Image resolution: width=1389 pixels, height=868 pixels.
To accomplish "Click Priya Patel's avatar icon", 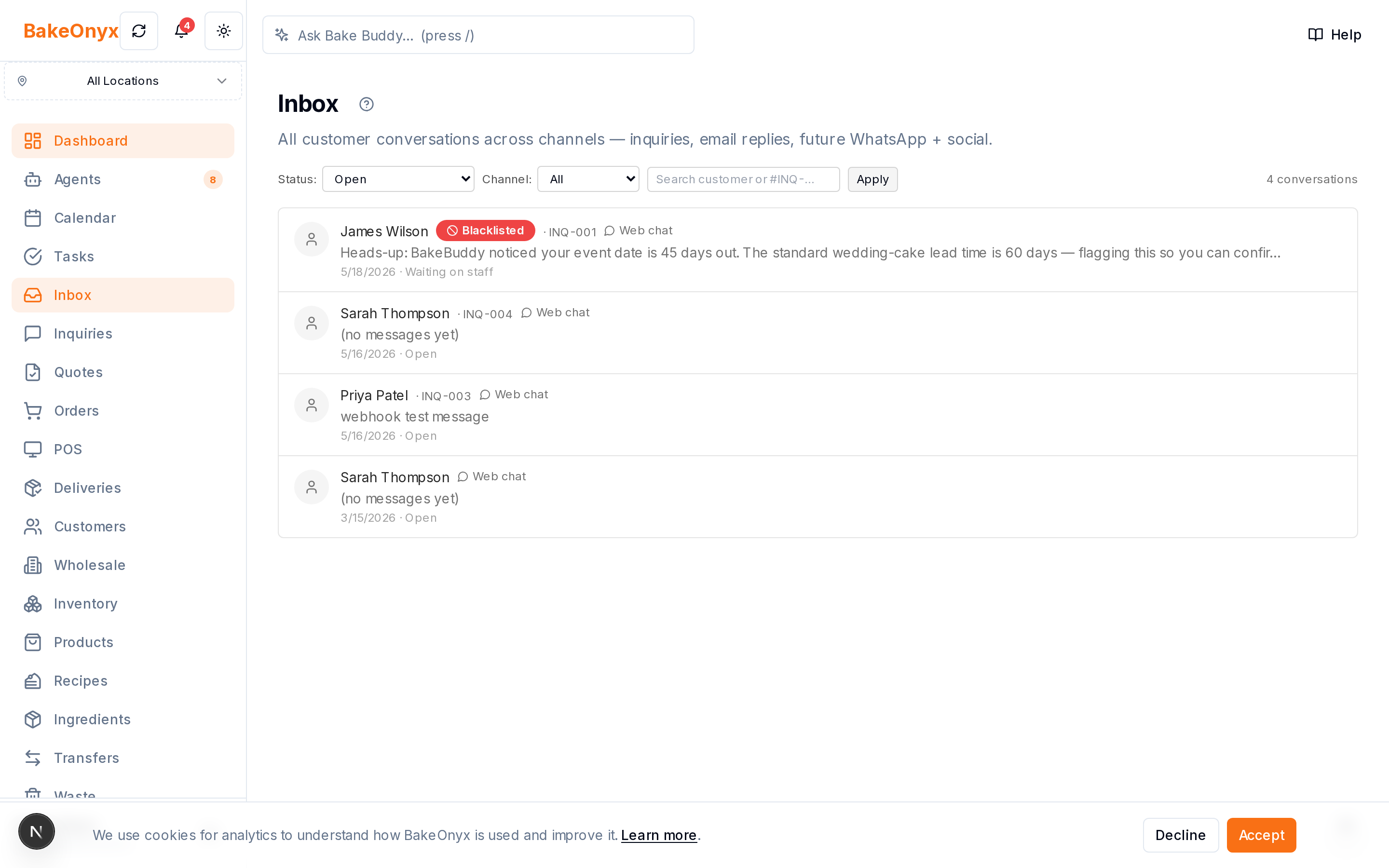I will 312,405.
